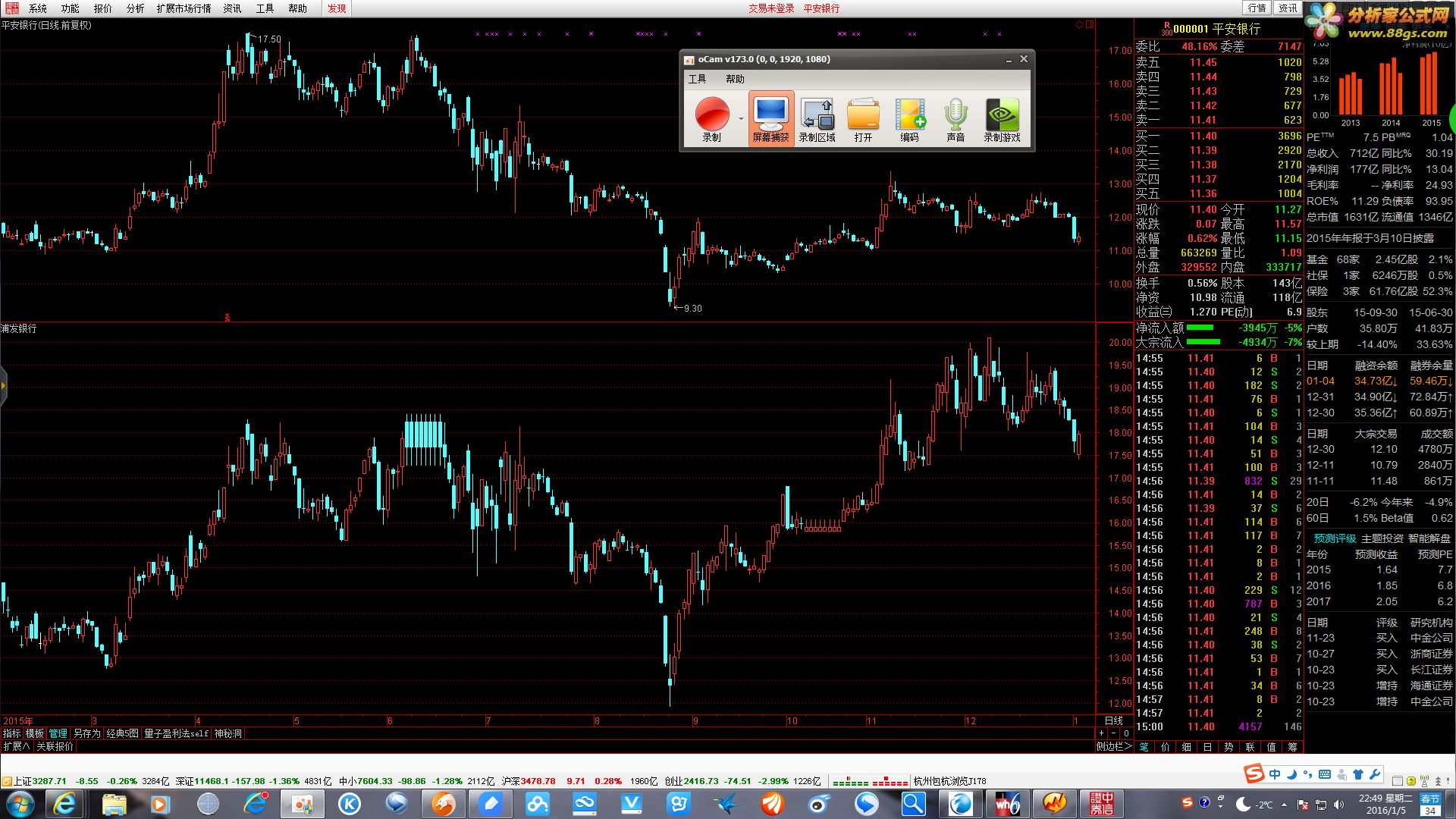Select 量子盈利法self template tab
This screenshot has height=819, width=1456.
click(x=176, y=733)
